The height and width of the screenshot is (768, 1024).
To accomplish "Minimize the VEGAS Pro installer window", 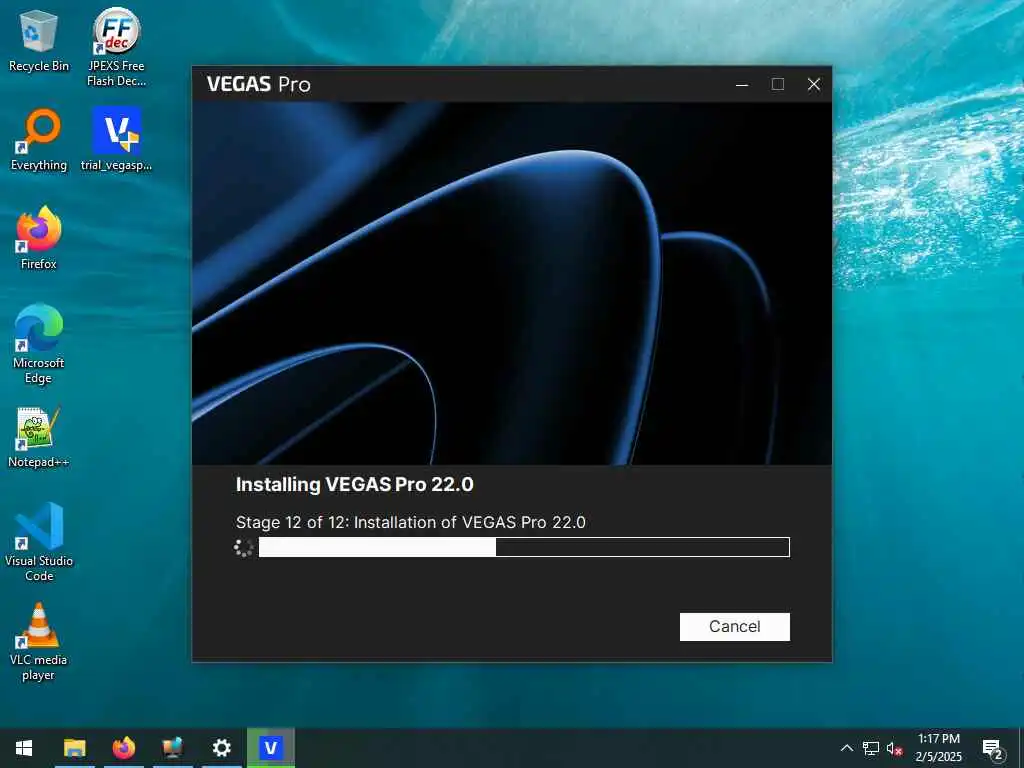I will (742, 84).
